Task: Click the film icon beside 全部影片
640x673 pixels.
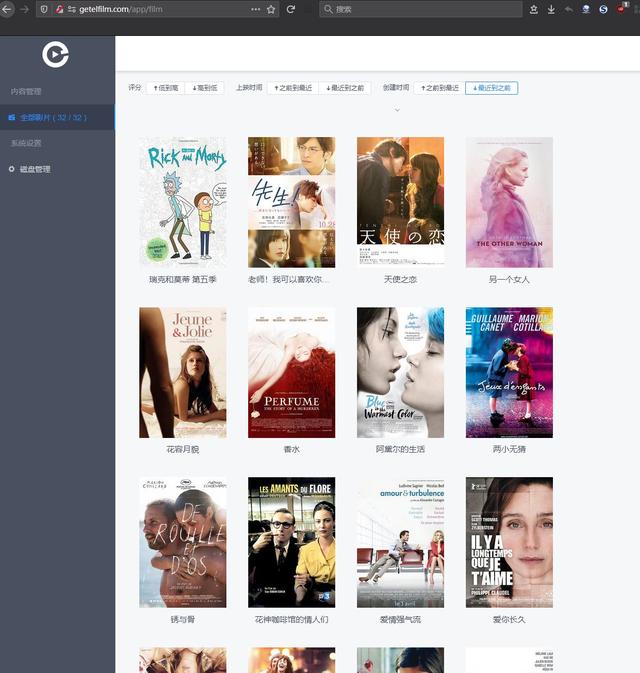Action: coord(12,117)
